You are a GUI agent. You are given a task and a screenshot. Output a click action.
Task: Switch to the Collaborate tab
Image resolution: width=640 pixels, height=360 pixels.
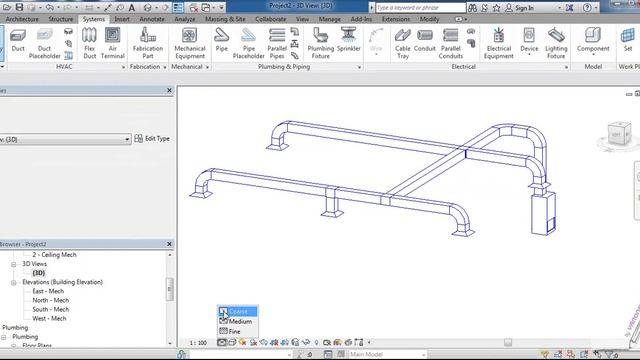tap(271, 19)
